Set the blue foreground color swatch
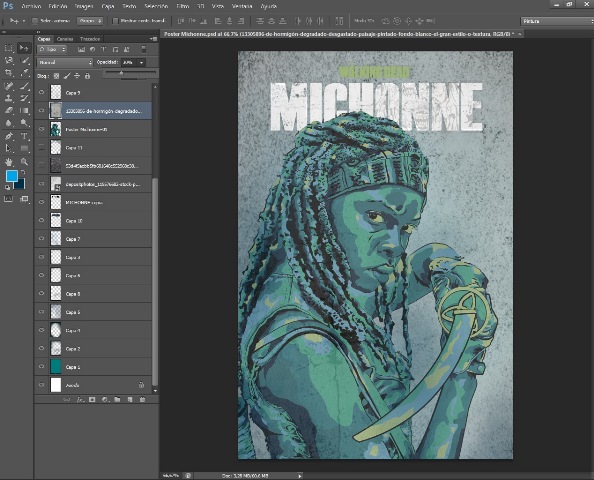This screenshot has width=594, height=480. click(x=11, y=175)
